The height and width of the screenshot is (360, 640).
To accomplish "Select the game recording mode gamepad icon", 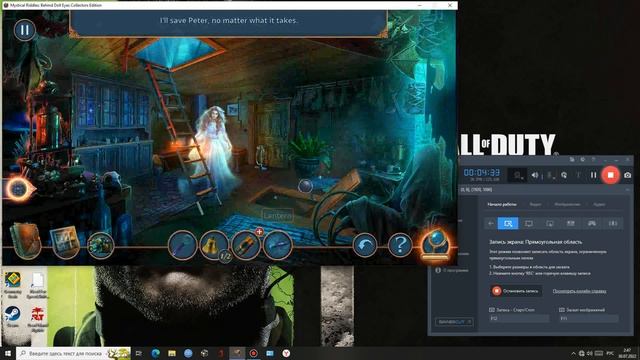I will tap(592, 223).
